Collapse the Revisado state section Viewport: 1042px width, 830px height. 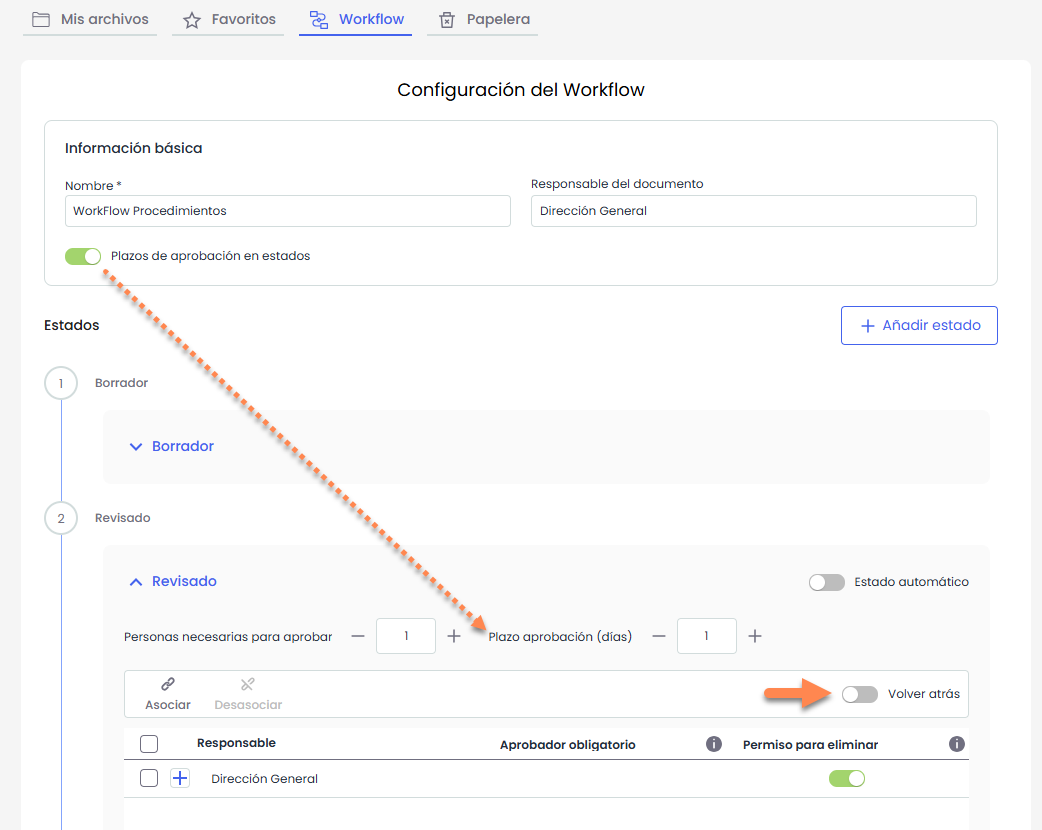click(173, 581)
